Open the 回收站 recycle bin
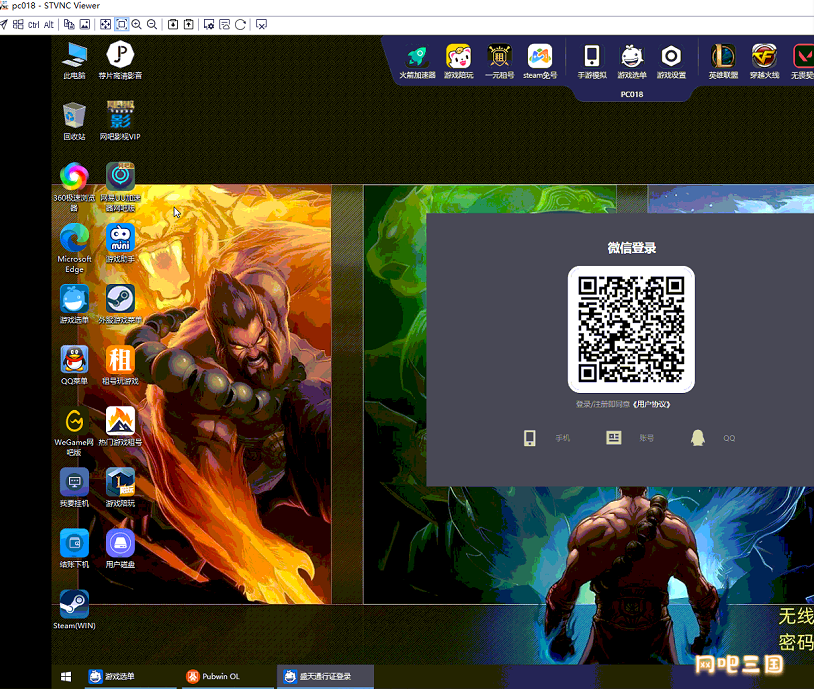 74,121
